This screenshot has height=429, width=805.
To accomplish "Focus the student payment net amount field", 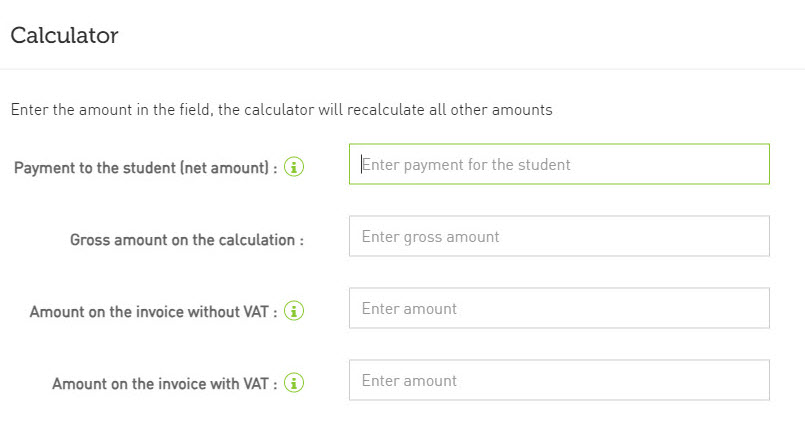I will point(559,164).
